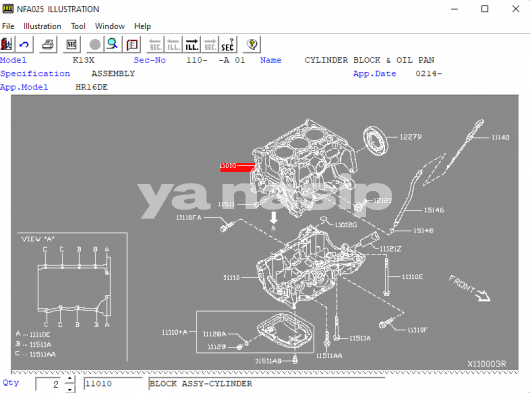The height and width of the screenshot is (393, 530).
Task: Click the lightbulb help icon
Action: tap(252, 44)
